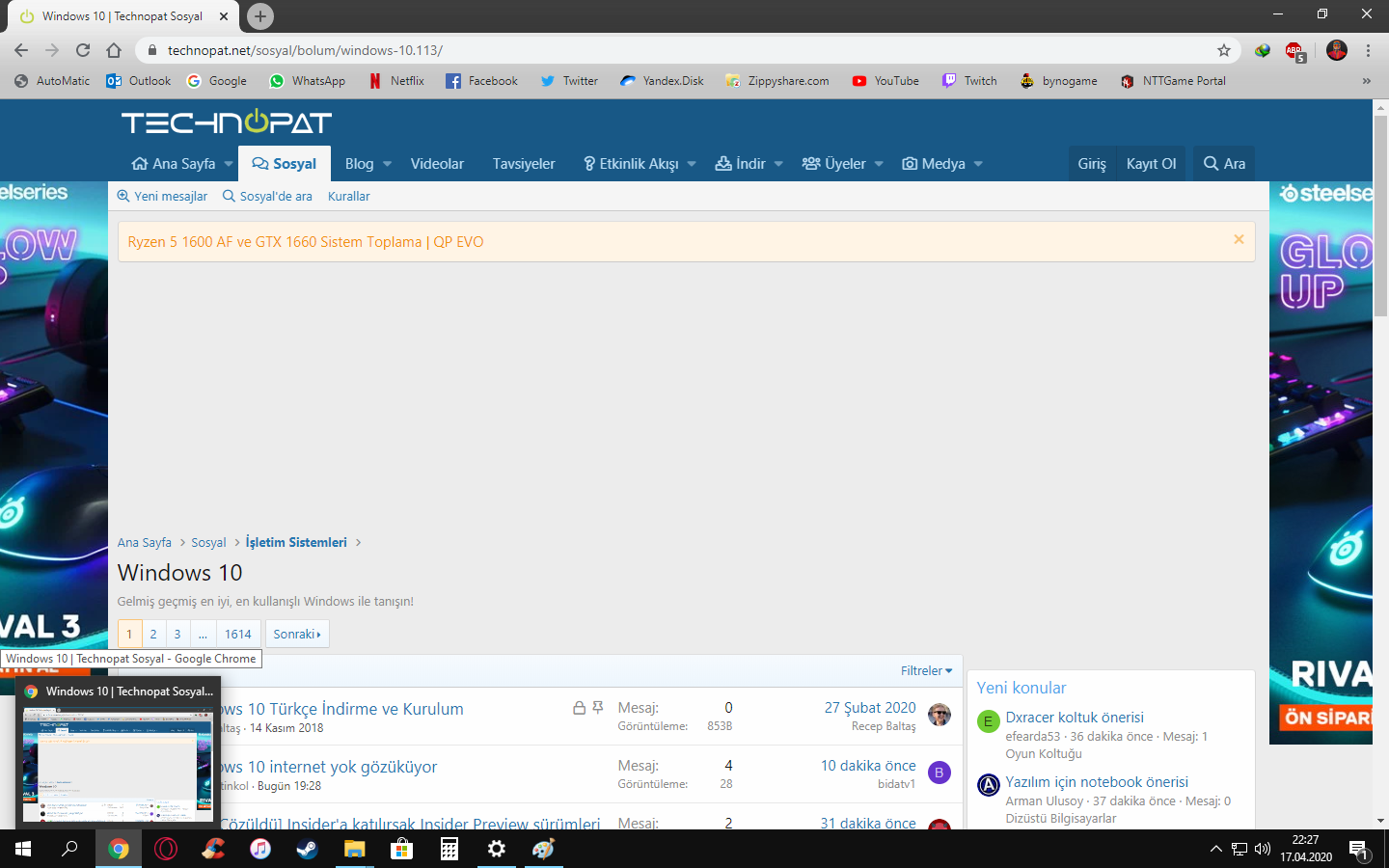
Task: Open the WhatsApp bookmark
Action: pyautogui.click(x=307, y=81)
